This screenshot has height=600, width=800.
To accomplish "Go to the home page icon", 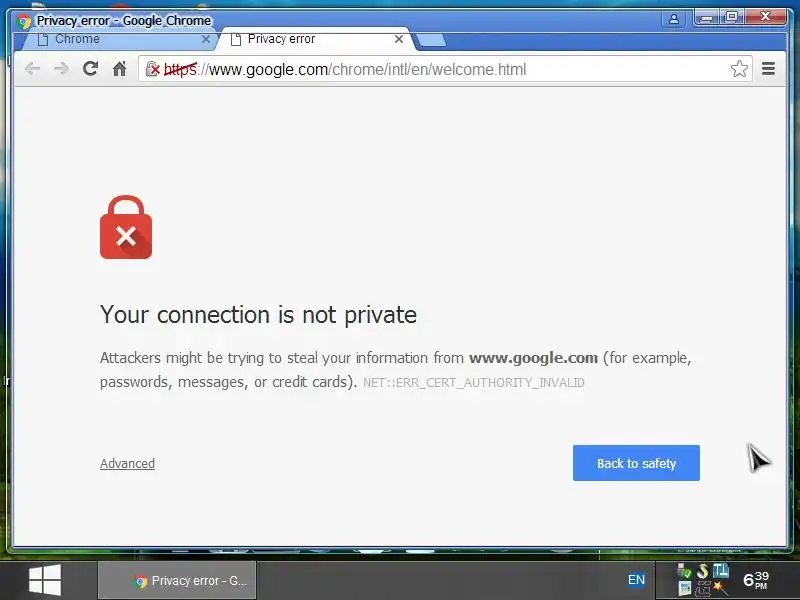I will coord(119,68).
